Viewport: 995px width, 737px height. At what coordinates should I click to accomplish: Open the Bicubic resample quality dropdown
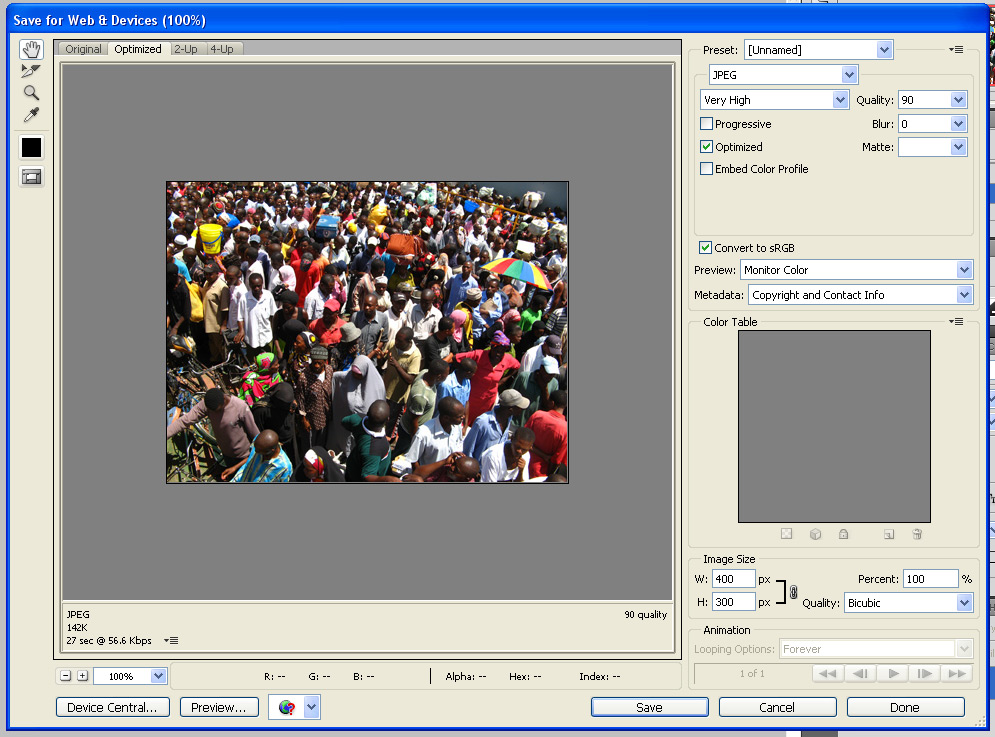[908, 603]
